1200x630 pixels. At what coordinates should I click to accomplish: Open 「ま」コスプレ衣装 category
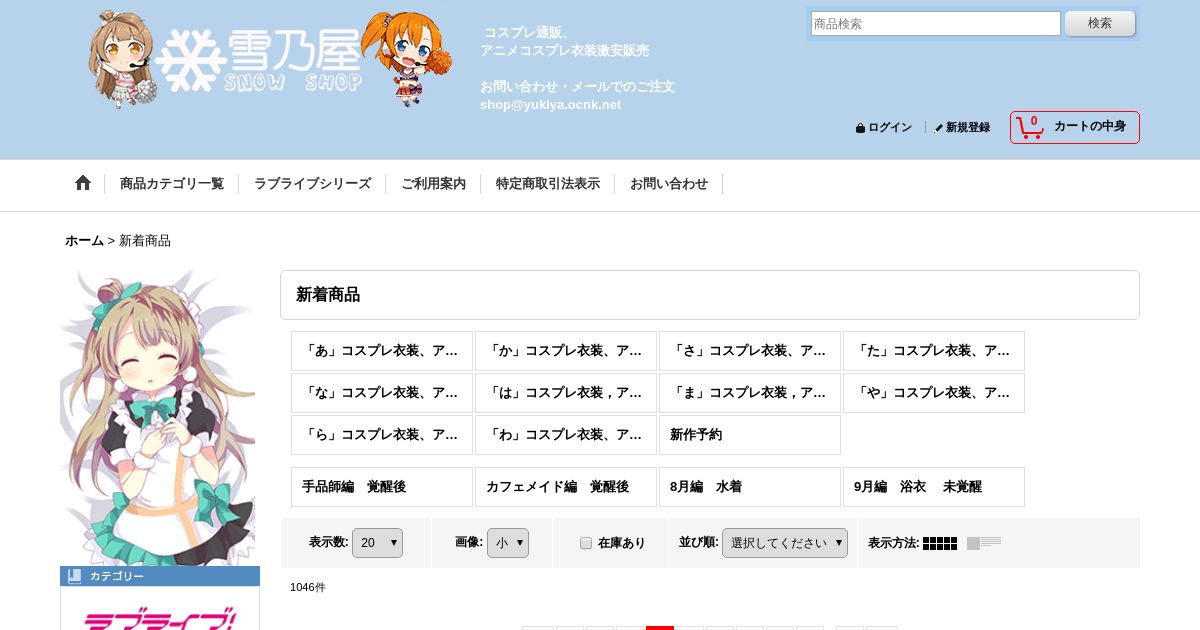(x=750, y=393)
